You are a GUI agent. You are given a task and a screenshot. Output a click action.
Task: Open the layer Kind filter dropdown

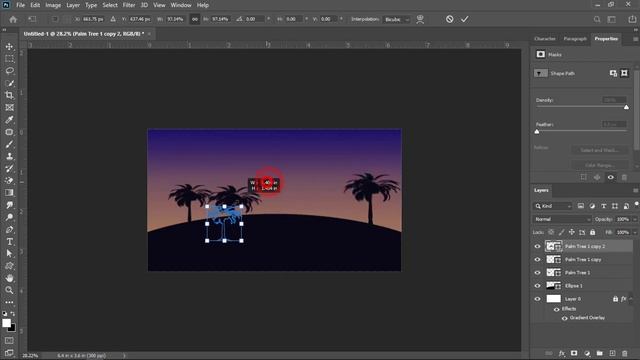[553, 206]
